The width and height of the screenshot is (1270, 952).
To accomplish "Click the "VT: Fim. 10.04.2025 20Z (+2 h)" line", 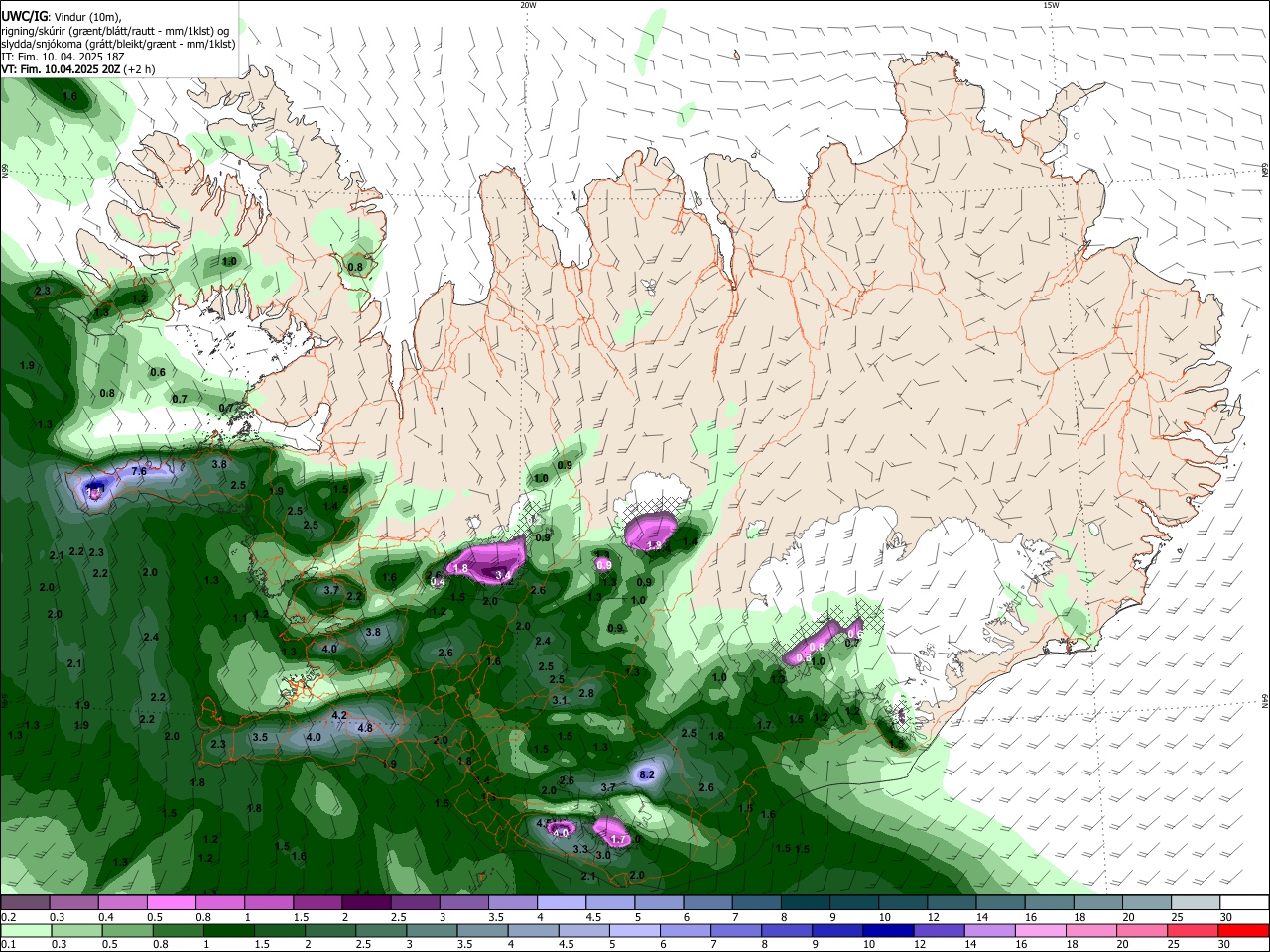I will pyautogui.click(x=78, y=69).
